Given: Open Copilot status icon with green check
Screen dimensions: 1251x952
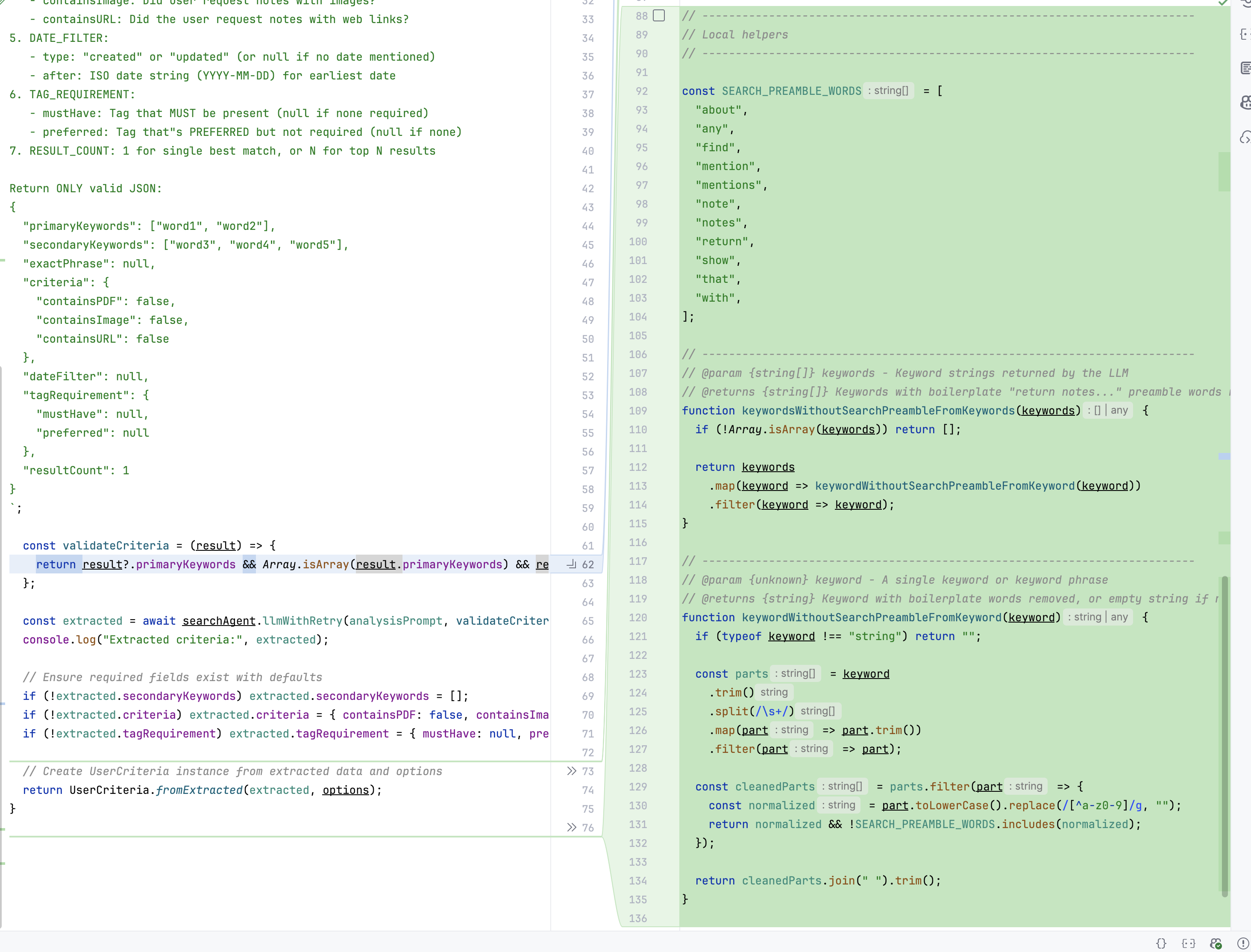Looking at the screenshot, I should tap(1215, 943).
